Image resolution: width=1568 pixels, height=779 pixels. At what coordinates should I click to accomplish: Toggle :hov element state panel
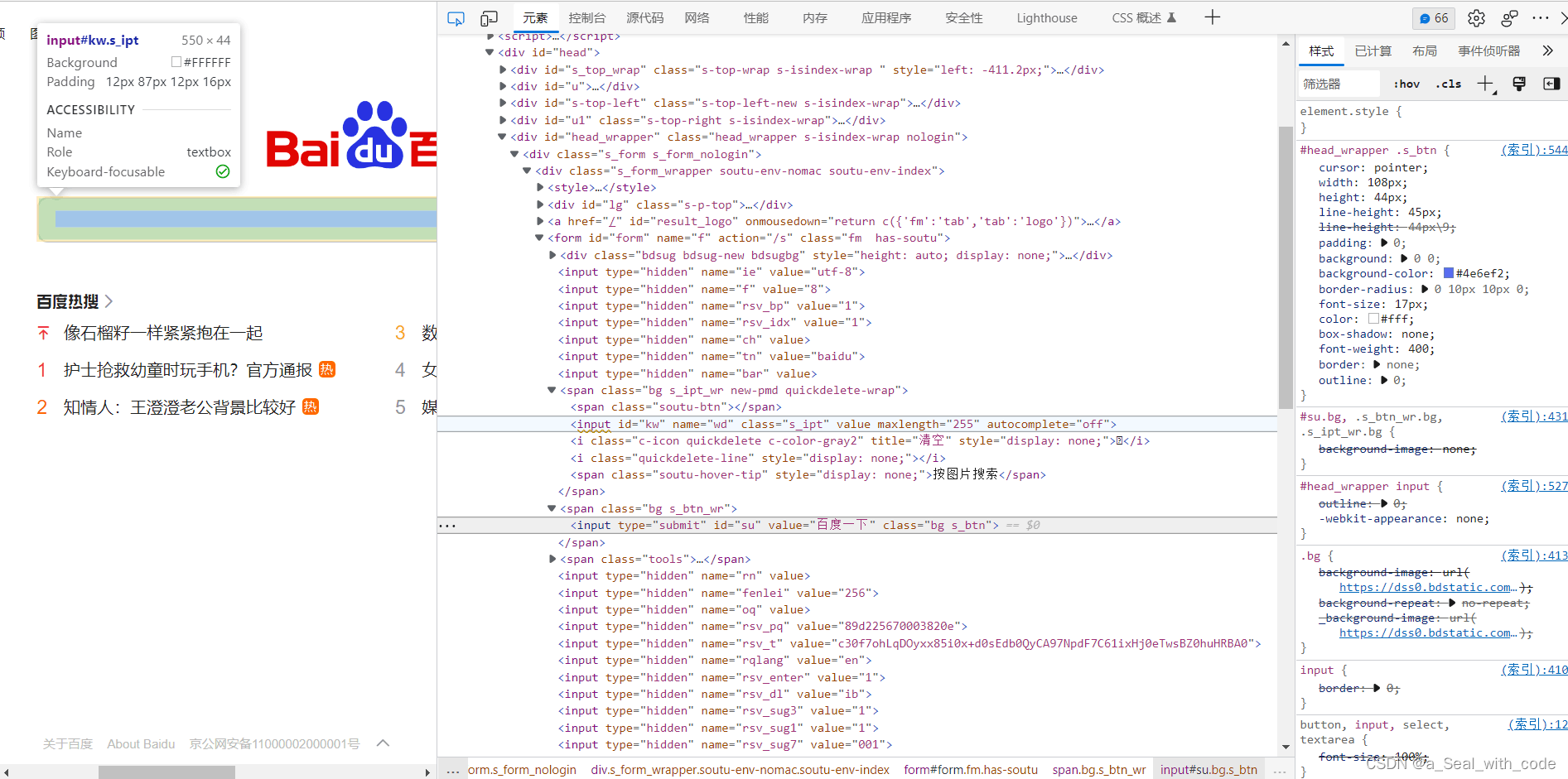click(x=1406, y=84)
